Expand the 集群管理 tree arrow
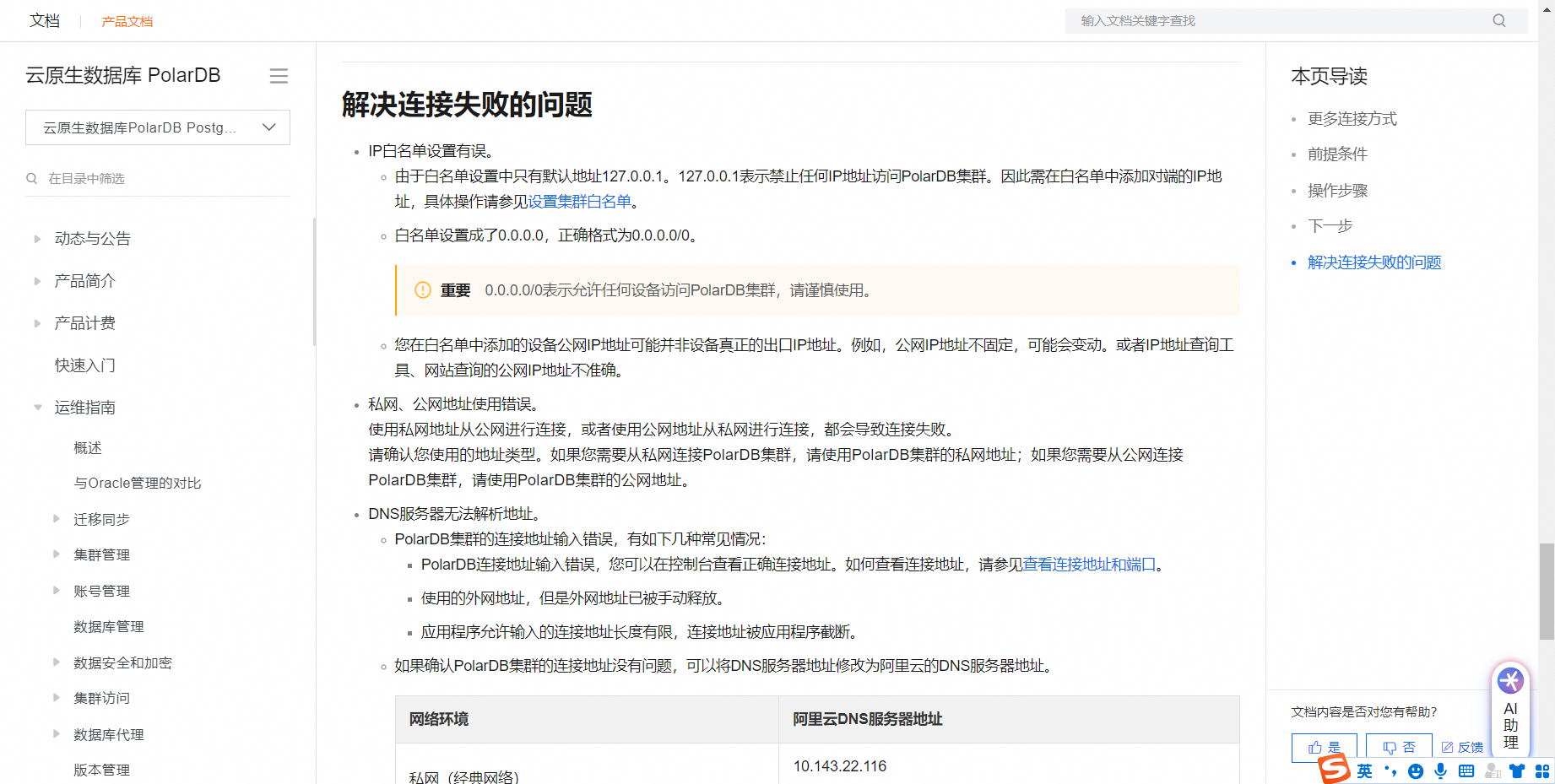 click(x=57, y=554)
